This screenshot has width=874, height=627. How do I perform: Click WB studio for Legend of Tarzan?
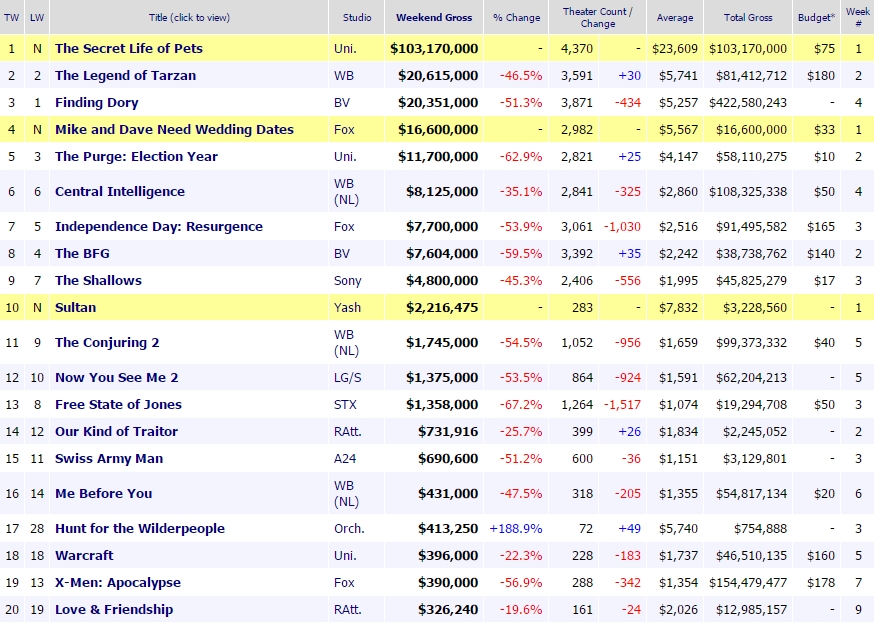344,75
